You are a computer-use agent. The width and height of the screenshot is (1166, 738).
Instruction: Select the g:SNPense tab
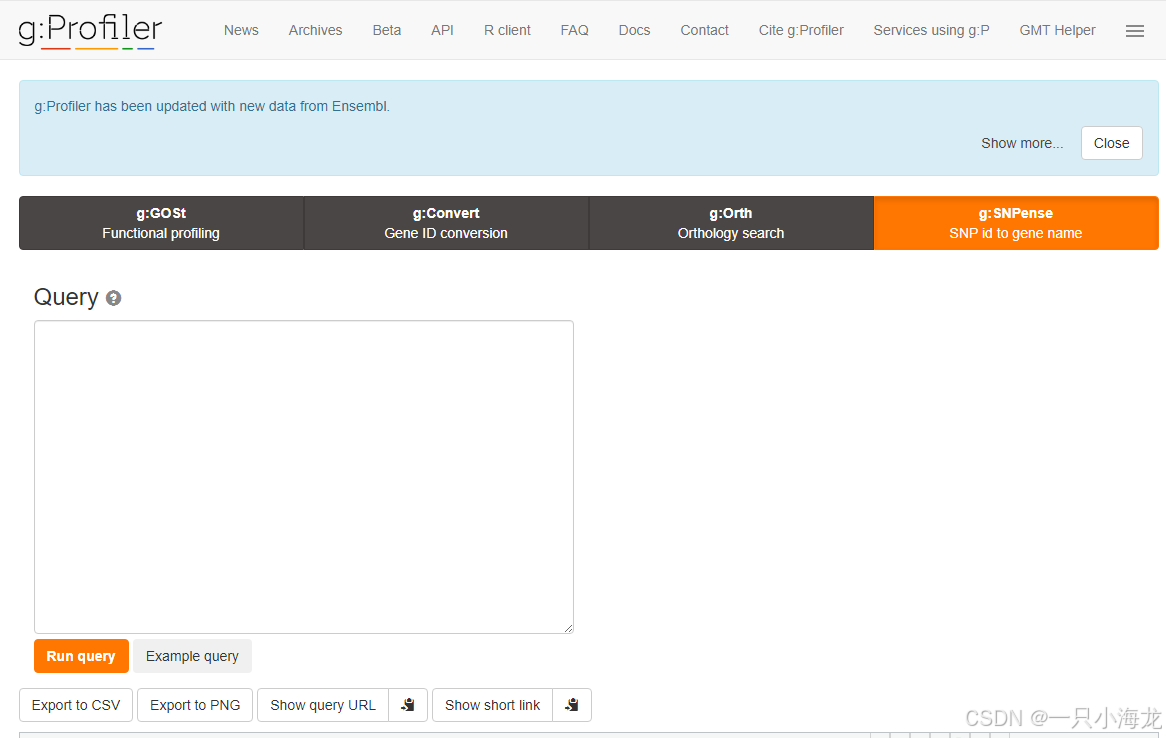(1016, 223)
